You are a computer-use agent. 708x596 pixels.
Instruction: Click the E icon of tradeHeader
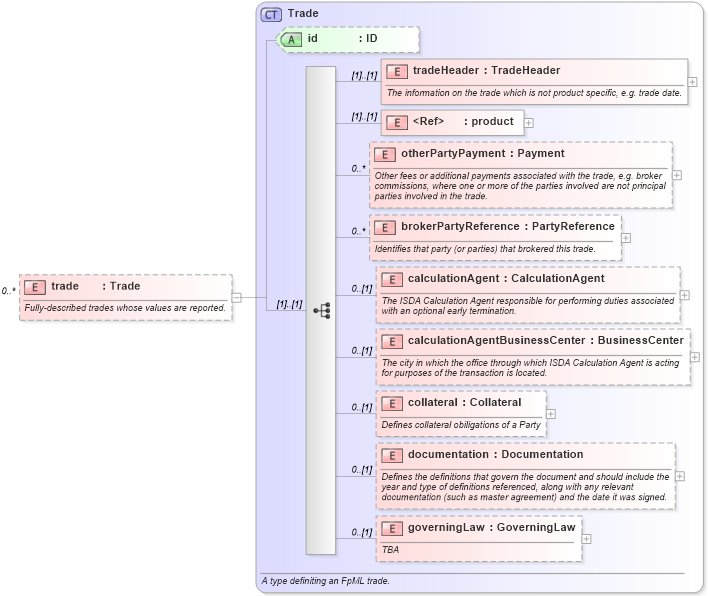coord(396,71)
